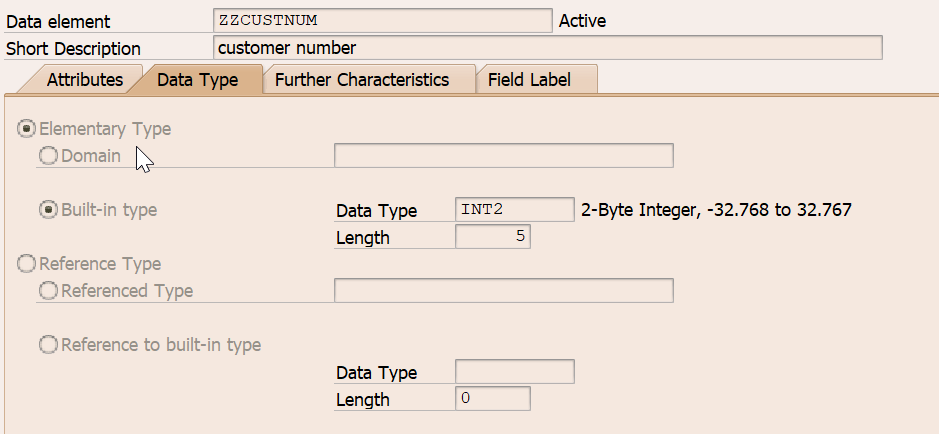Click the INT2 Data Type field
This screenshot has height=434, width=939.
click(514, 210)
